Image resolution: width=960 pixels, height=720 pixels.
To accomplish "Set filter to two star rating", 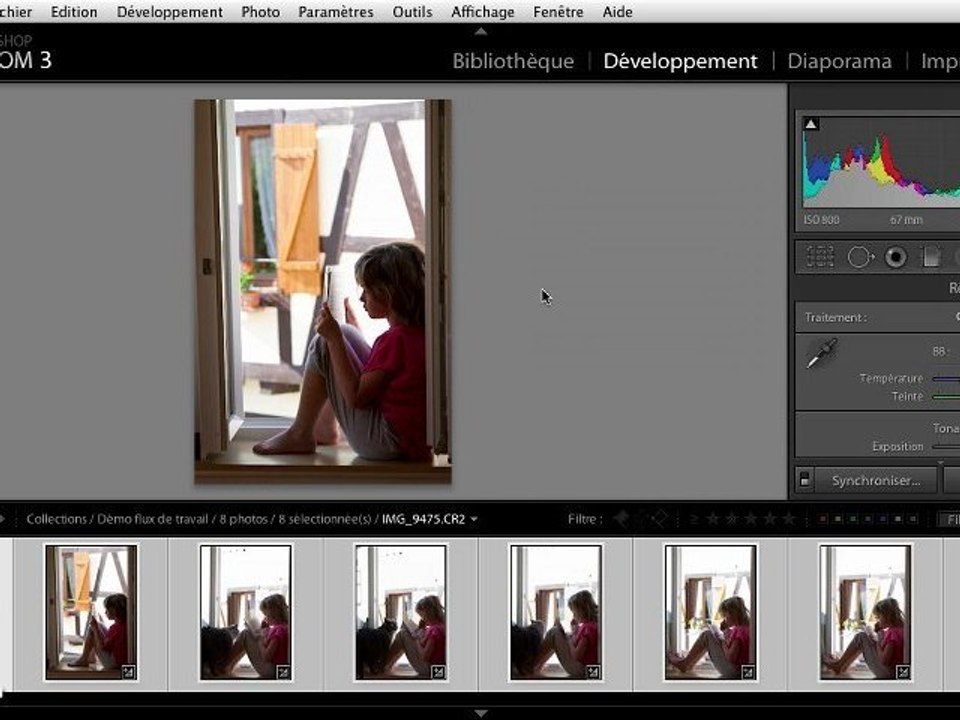I will click(x=732, y=519).
